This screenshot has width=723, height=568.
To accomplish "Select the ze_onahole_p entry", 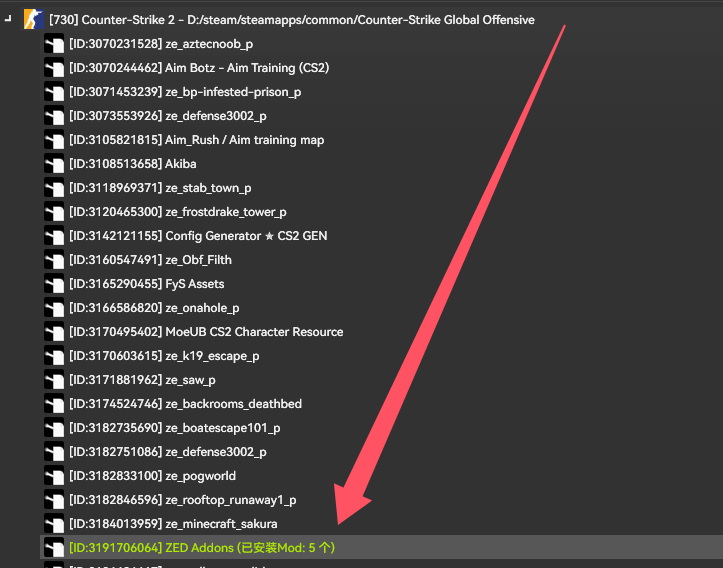I will [154, 308].
